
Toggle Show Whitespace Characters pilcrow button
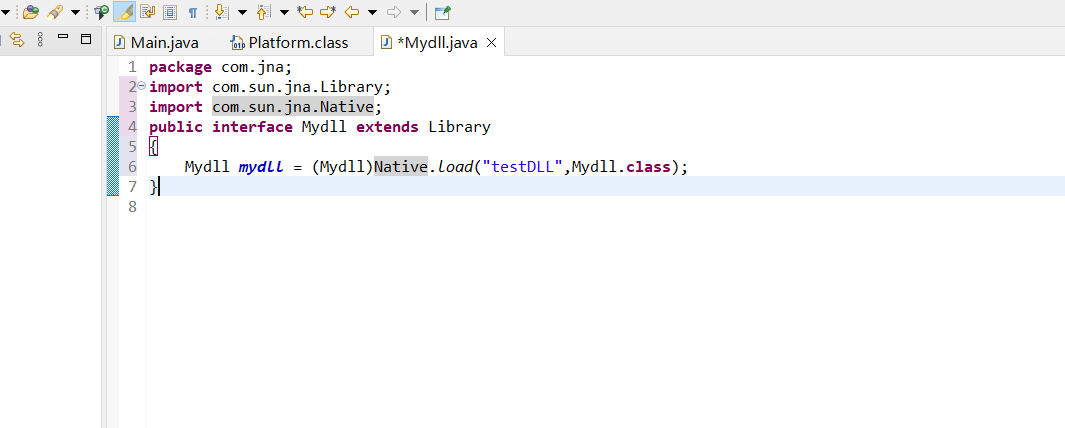(193, 12)
